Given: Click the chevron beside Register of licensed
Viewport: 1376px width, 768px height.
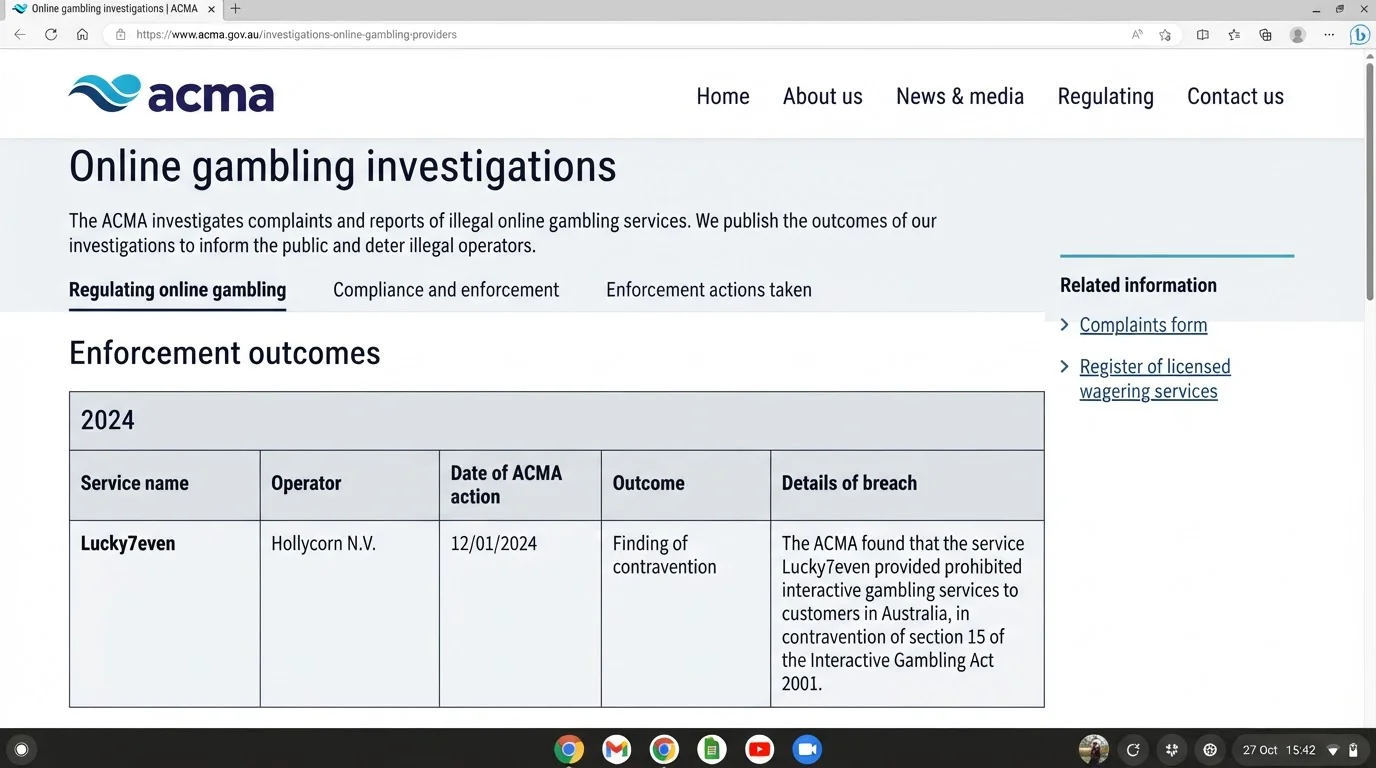Looking at the screenshot, I should coord(1065,367).
